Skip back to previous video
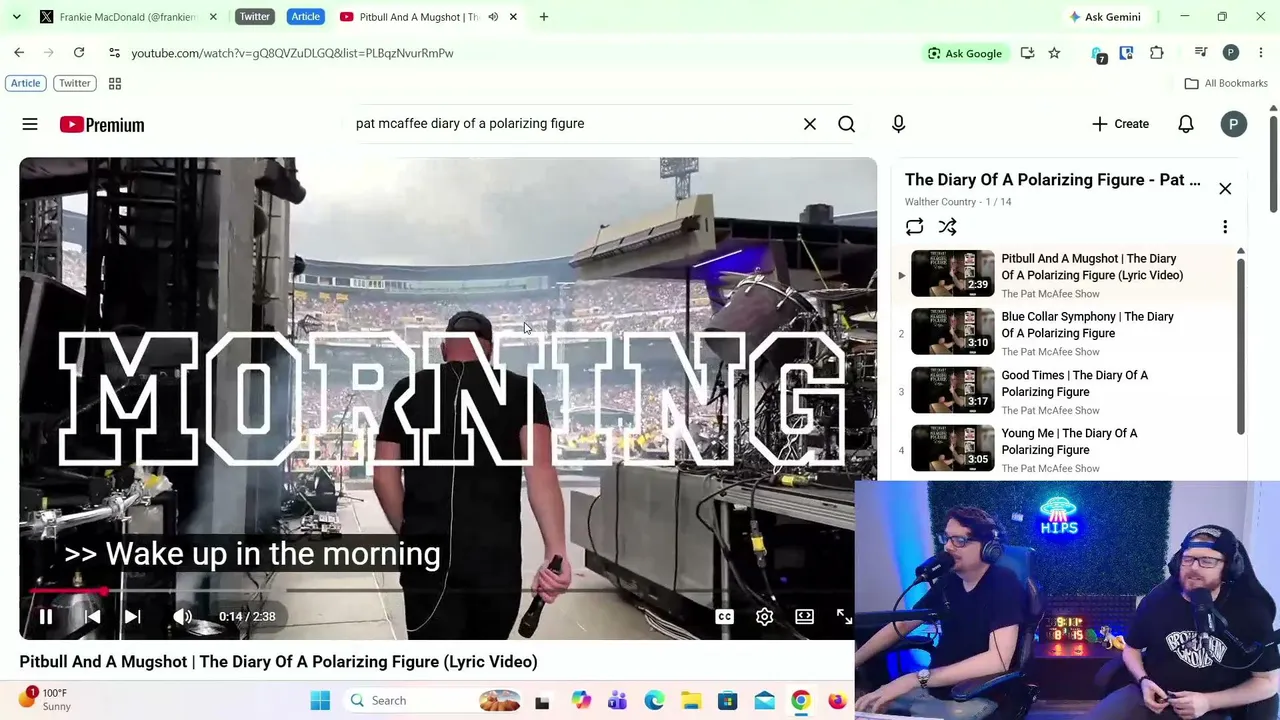The width and height of the screenshot is (1280, 720). coord(92,617)
